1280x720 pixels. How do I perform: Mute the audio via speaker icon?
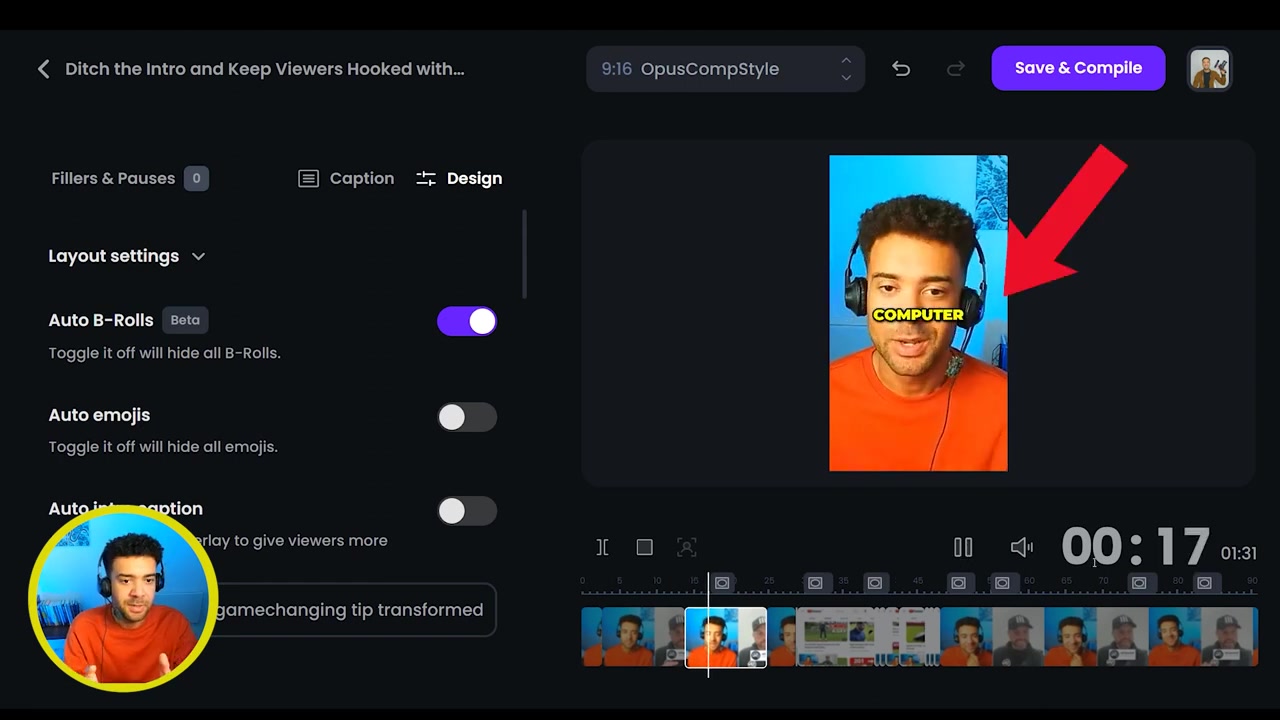pos(1021,547)
